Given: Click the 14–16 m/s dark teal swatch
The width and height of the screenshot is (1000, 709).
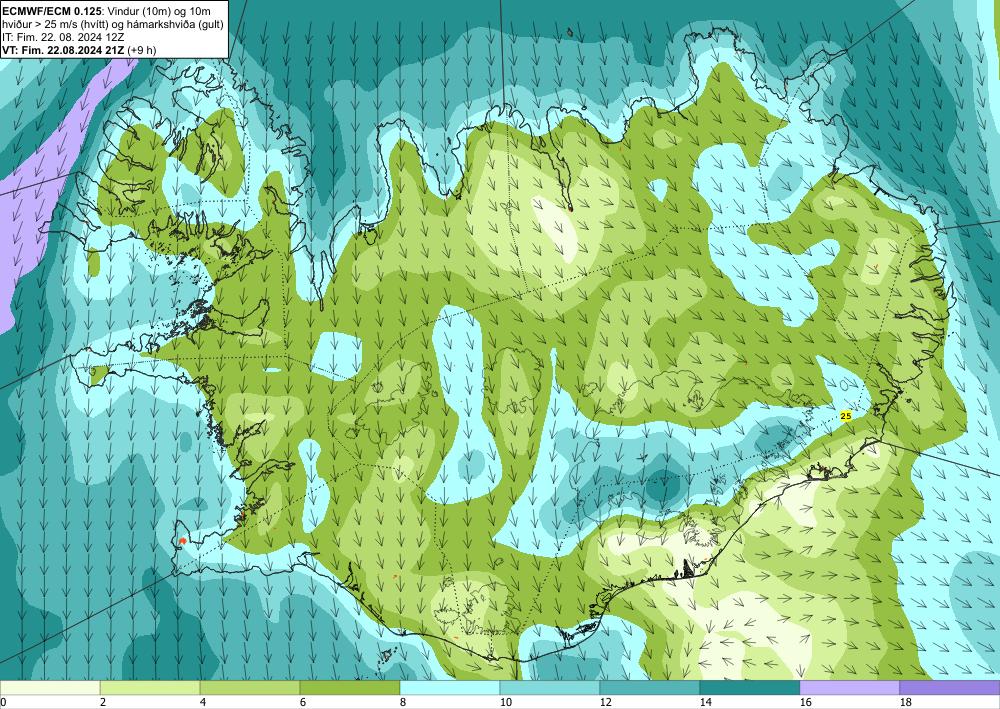Looking at the screenshot, I should (x=750, y=687).
